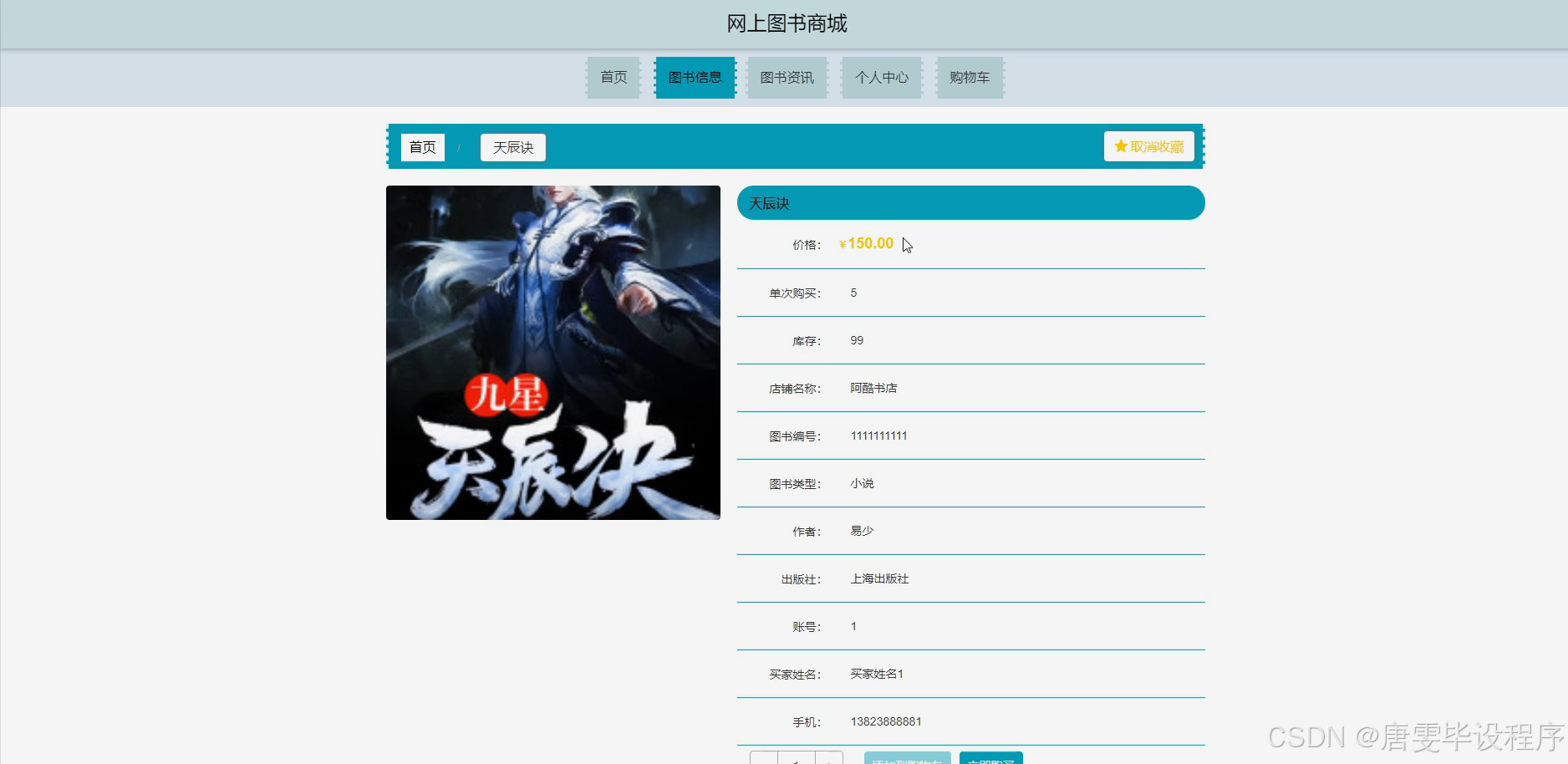1568x764 pixels.
Task: Click the 天辰诀 breadcrumb item
Action: click(513, 147)
